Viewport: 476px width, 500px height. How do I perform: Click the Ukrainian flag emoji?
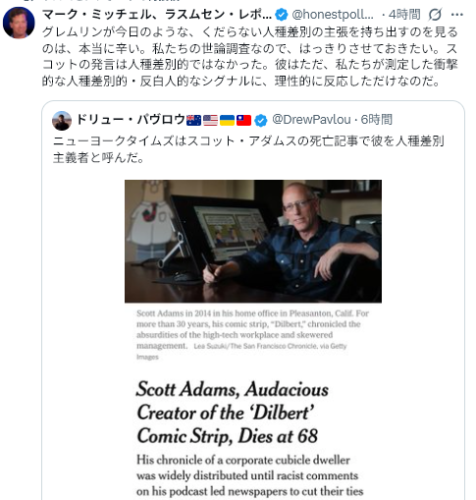(x=227, y=120)
